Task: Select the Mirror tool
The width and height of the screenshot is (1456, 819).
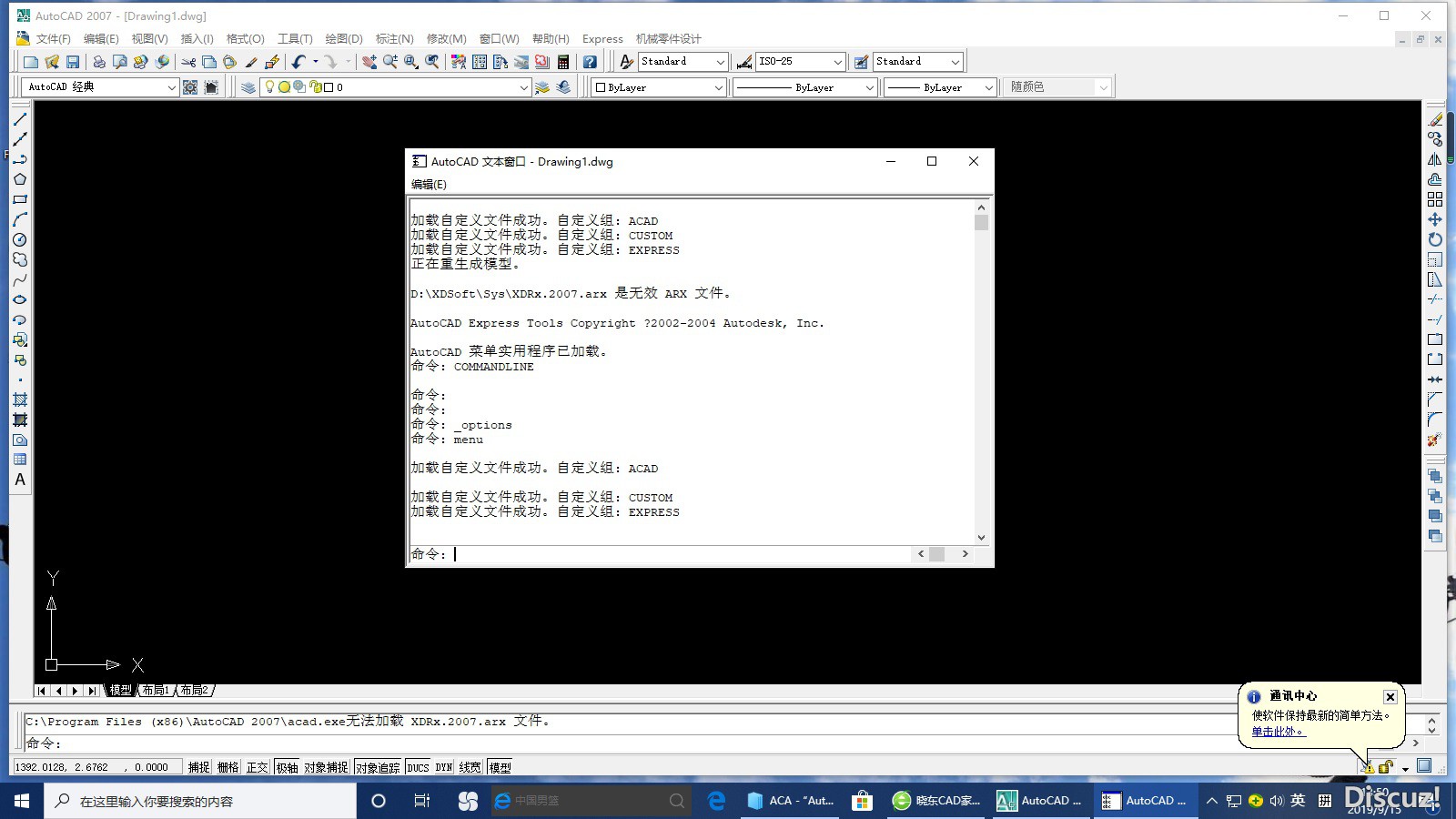Action: coord(1435,159)
